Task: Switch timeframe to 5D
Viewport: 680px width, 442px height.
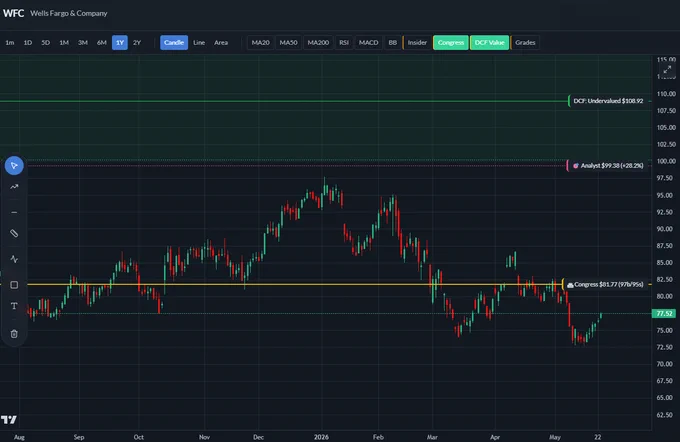Action: point(46,43)
